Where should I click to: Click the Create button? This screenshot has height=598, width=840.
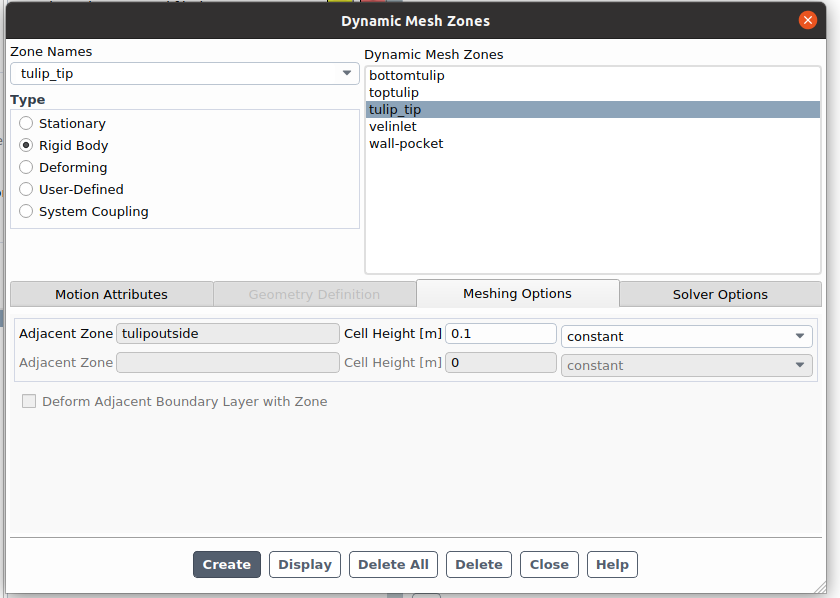pyautogui.click(x=226, y=564)
